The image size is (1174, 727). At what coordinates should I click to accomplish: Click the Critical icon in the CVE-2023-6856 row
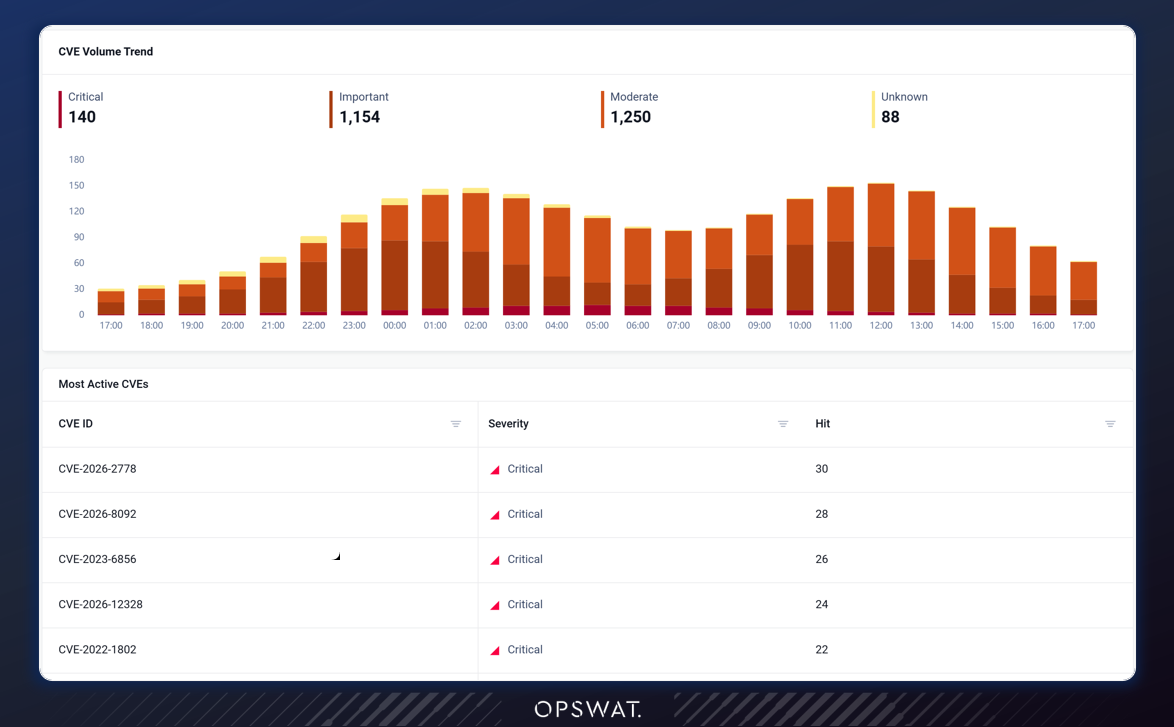(495, 560)
